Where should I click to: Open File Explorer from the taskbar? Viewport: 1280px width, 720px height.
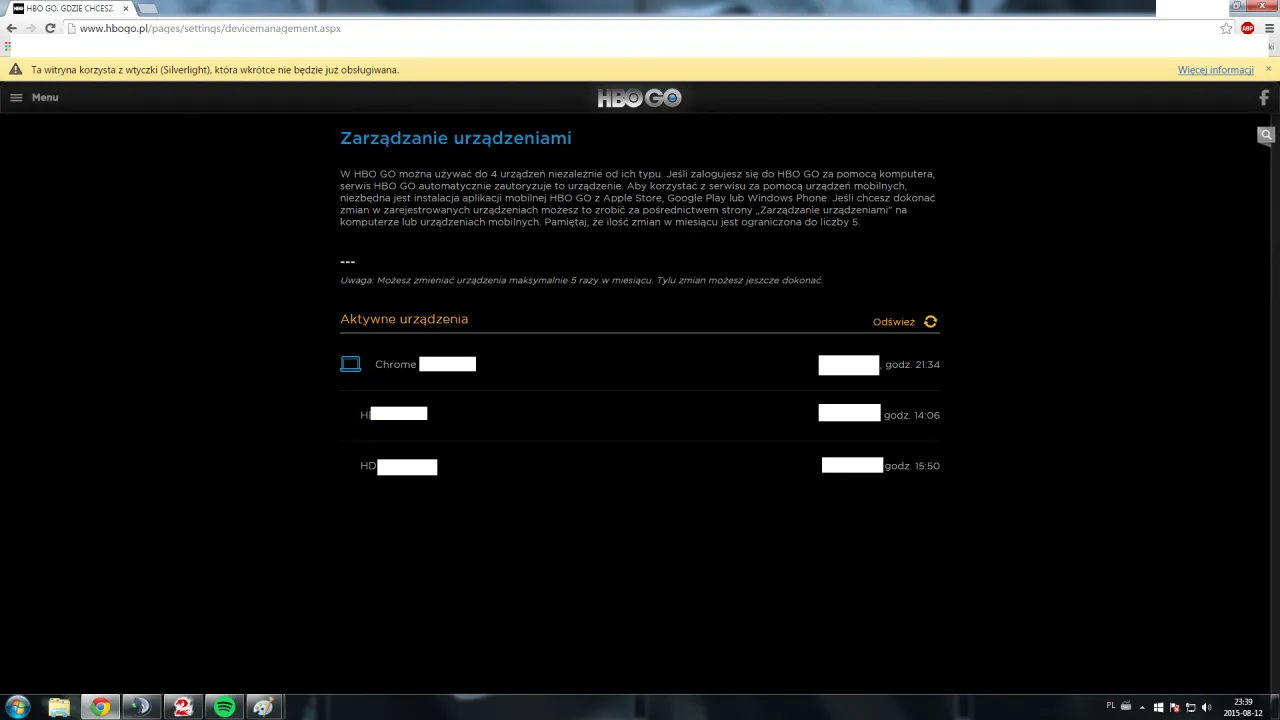coord(59,707)
